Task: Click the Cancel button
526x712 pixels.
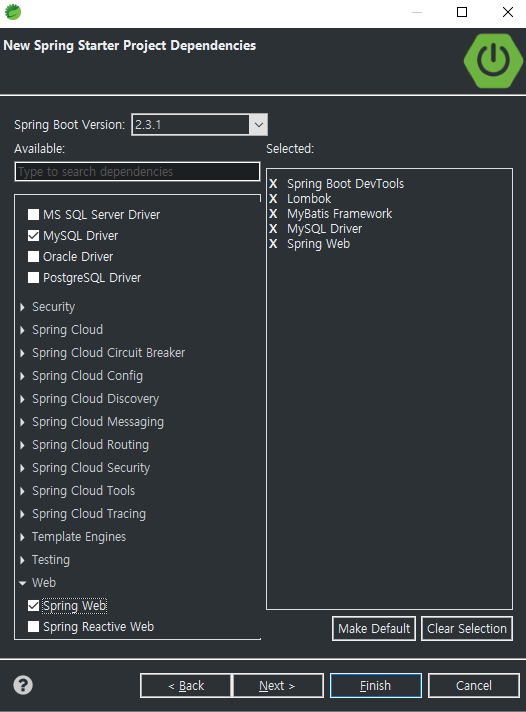Action: point(474,685)
